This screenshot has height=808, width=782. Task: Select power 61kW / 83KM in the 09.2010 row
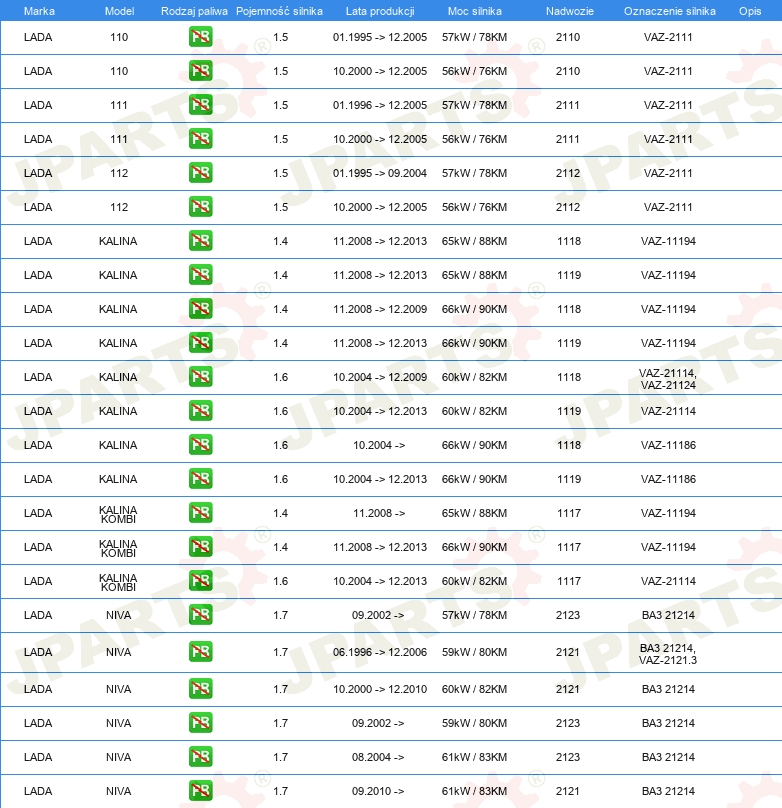(474, 792)
